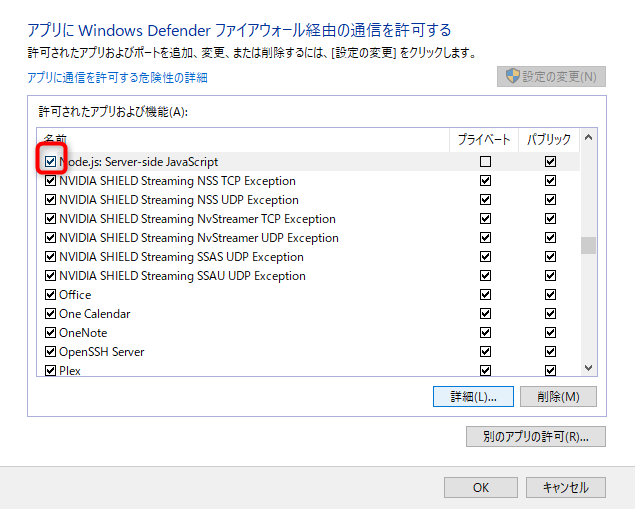635x509 pixels.
Task: Toggle Public for NSS TCP Exception
Action: [550, 181]
